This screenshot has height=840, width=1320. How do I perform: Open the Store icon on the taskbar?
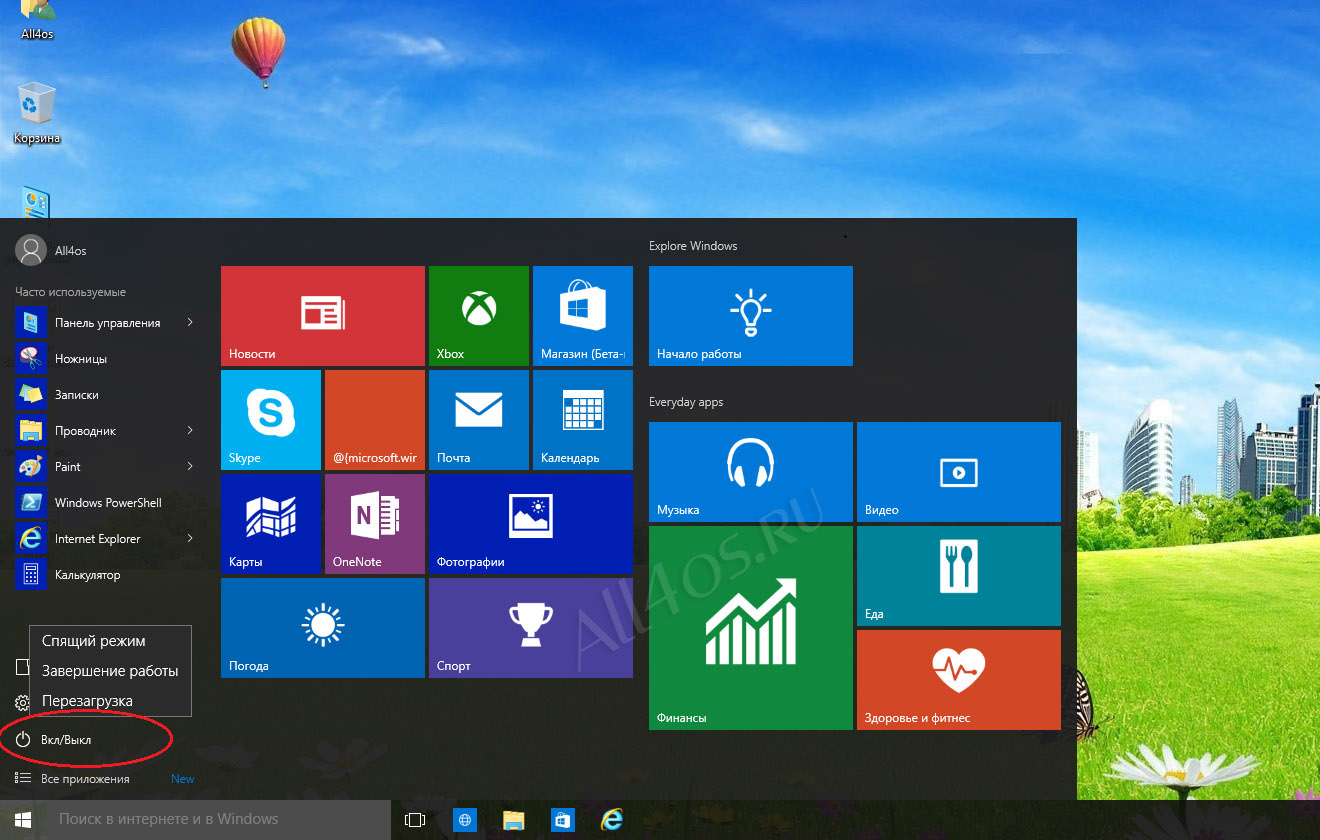[563, 820]
